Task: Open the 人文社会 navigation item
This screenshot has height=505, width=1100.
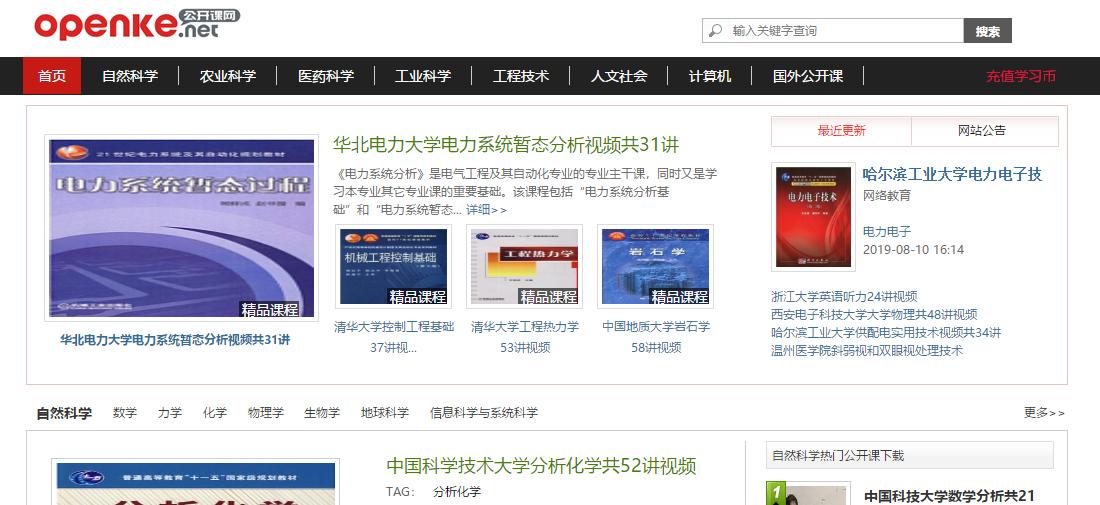Action: tap(619, 76)
